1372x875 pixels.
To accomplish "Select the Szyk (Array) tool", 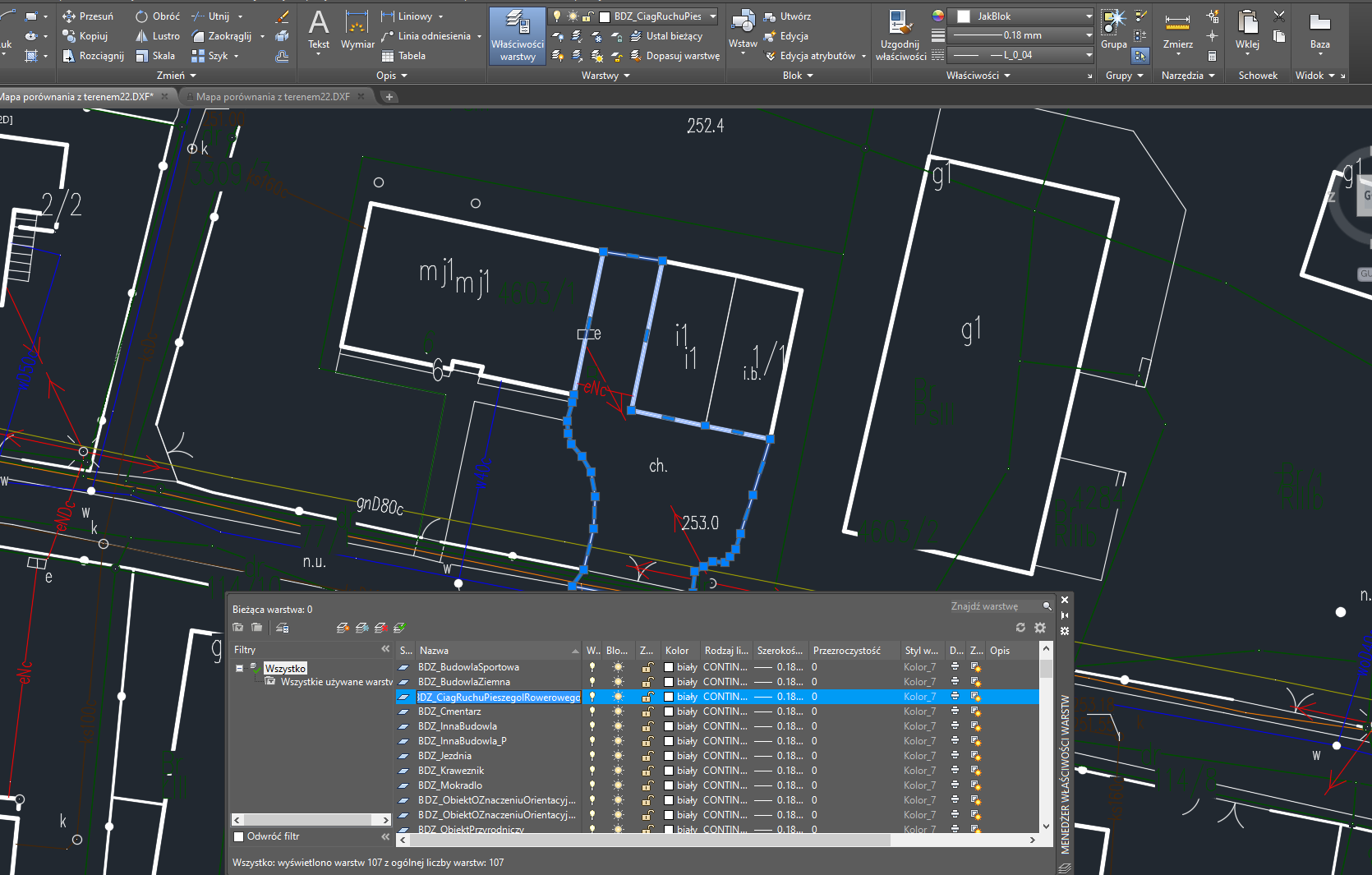I will [209, 56].
